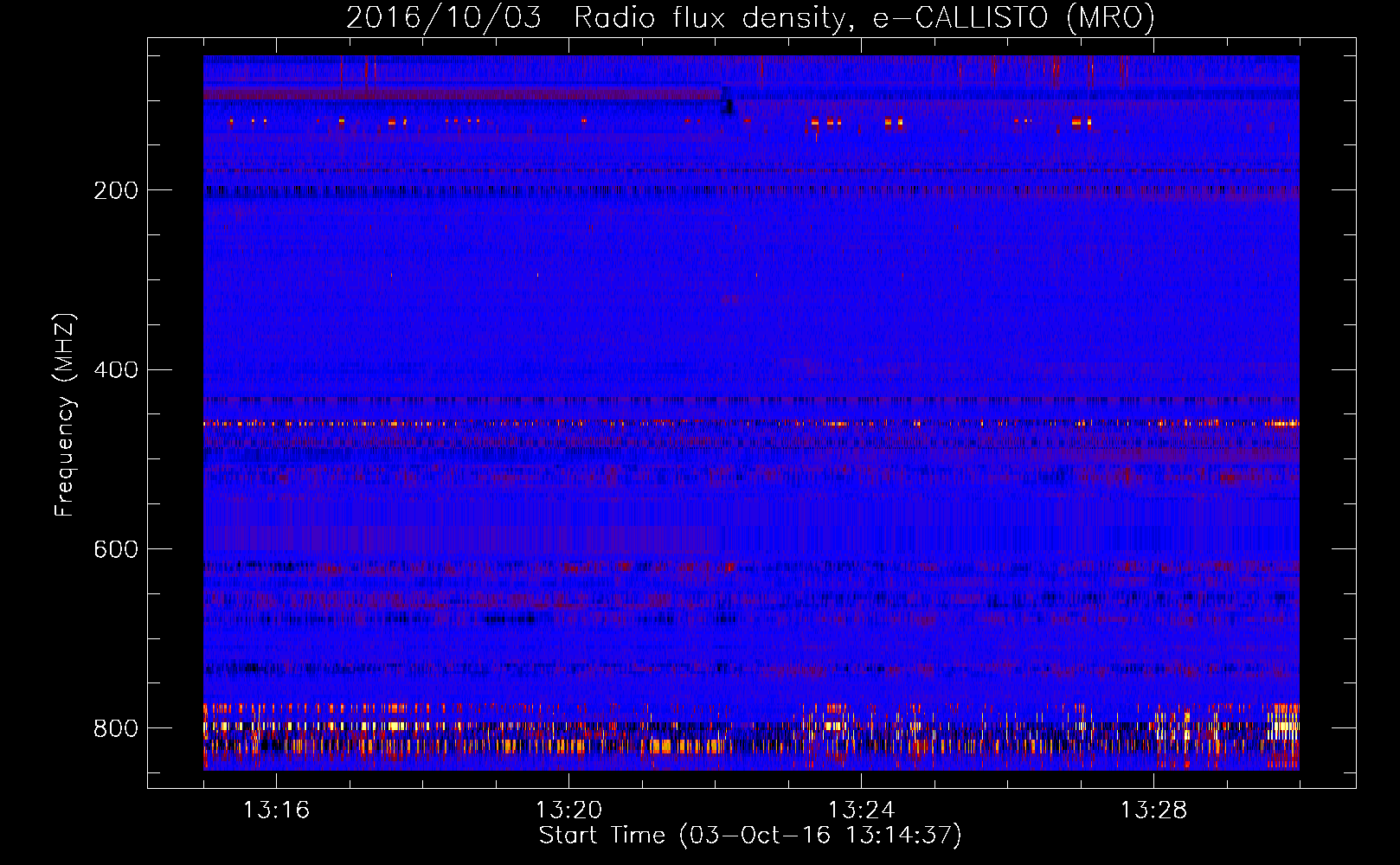Click the 200 frequency tick label

tap(116, 190)
